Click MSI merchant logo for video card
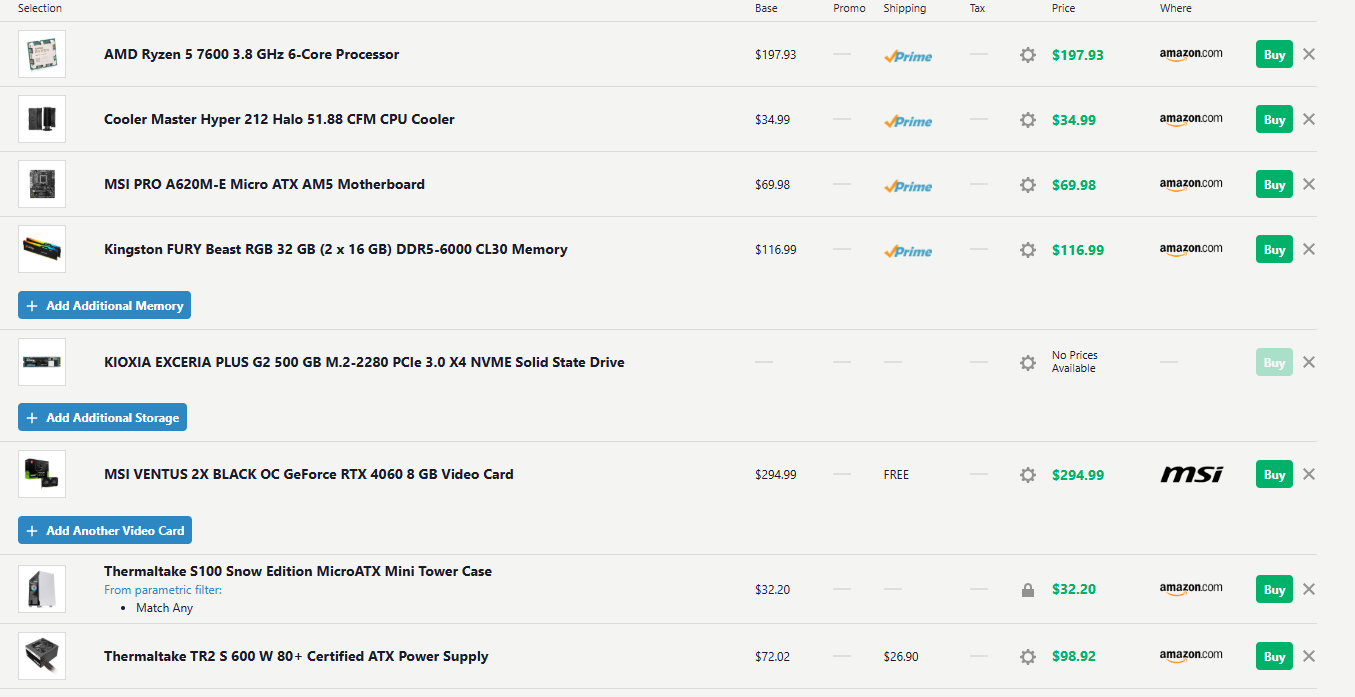The height and width of the screenshot is (697, 1355). (x=1191, y=474)
